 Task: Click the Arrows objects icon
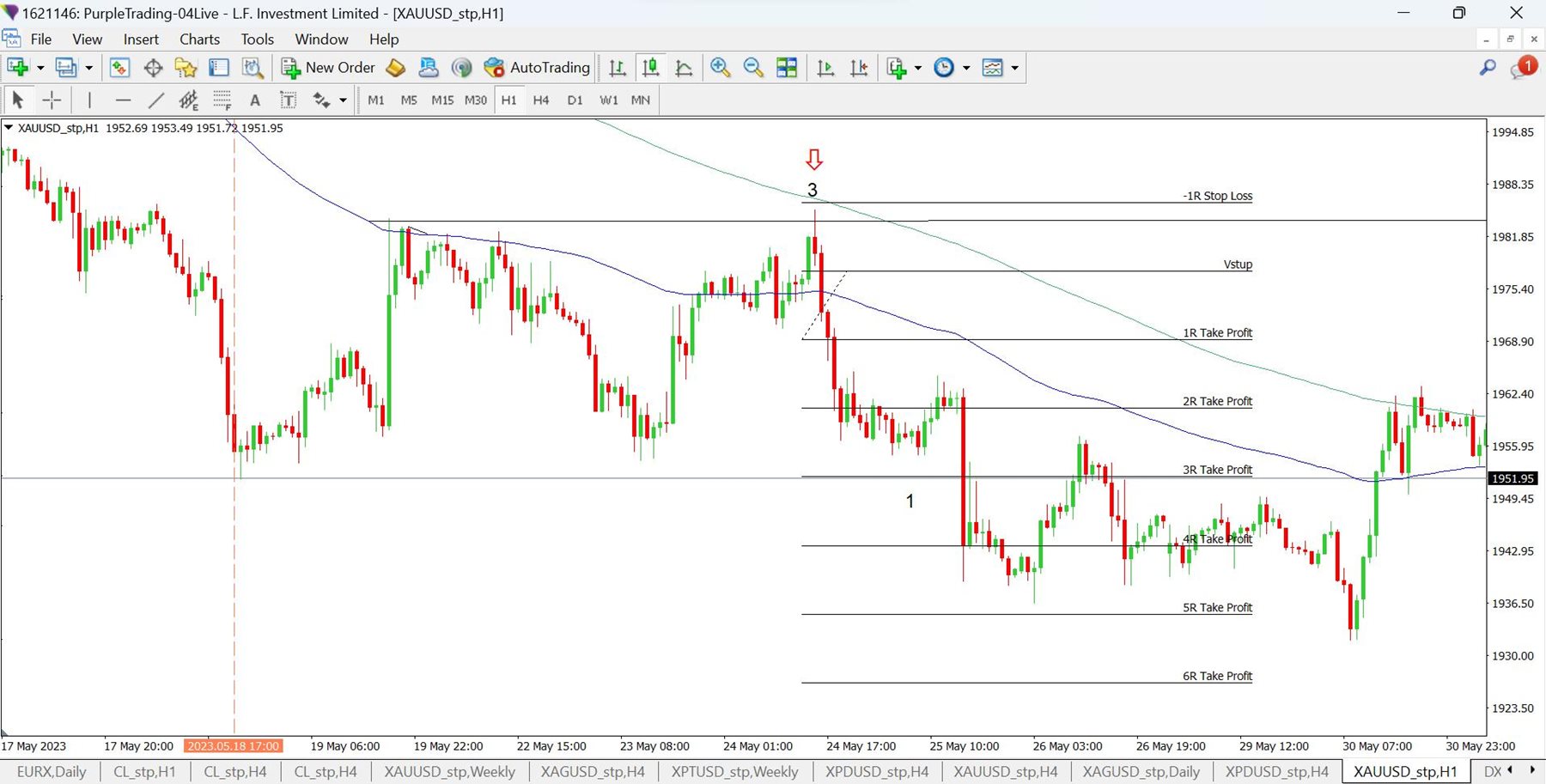pyautogui.click(x=321, y=100)
